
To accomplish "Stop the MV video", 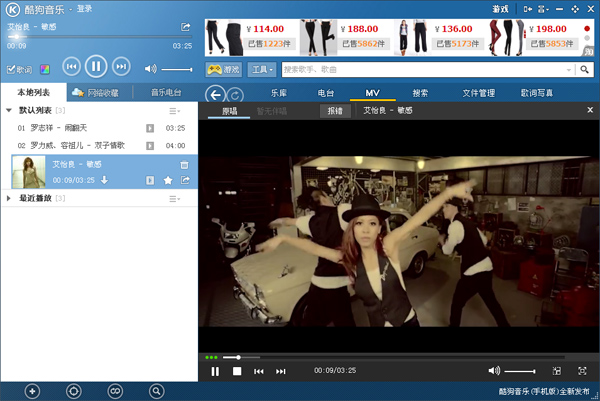I will coord(237,371).
